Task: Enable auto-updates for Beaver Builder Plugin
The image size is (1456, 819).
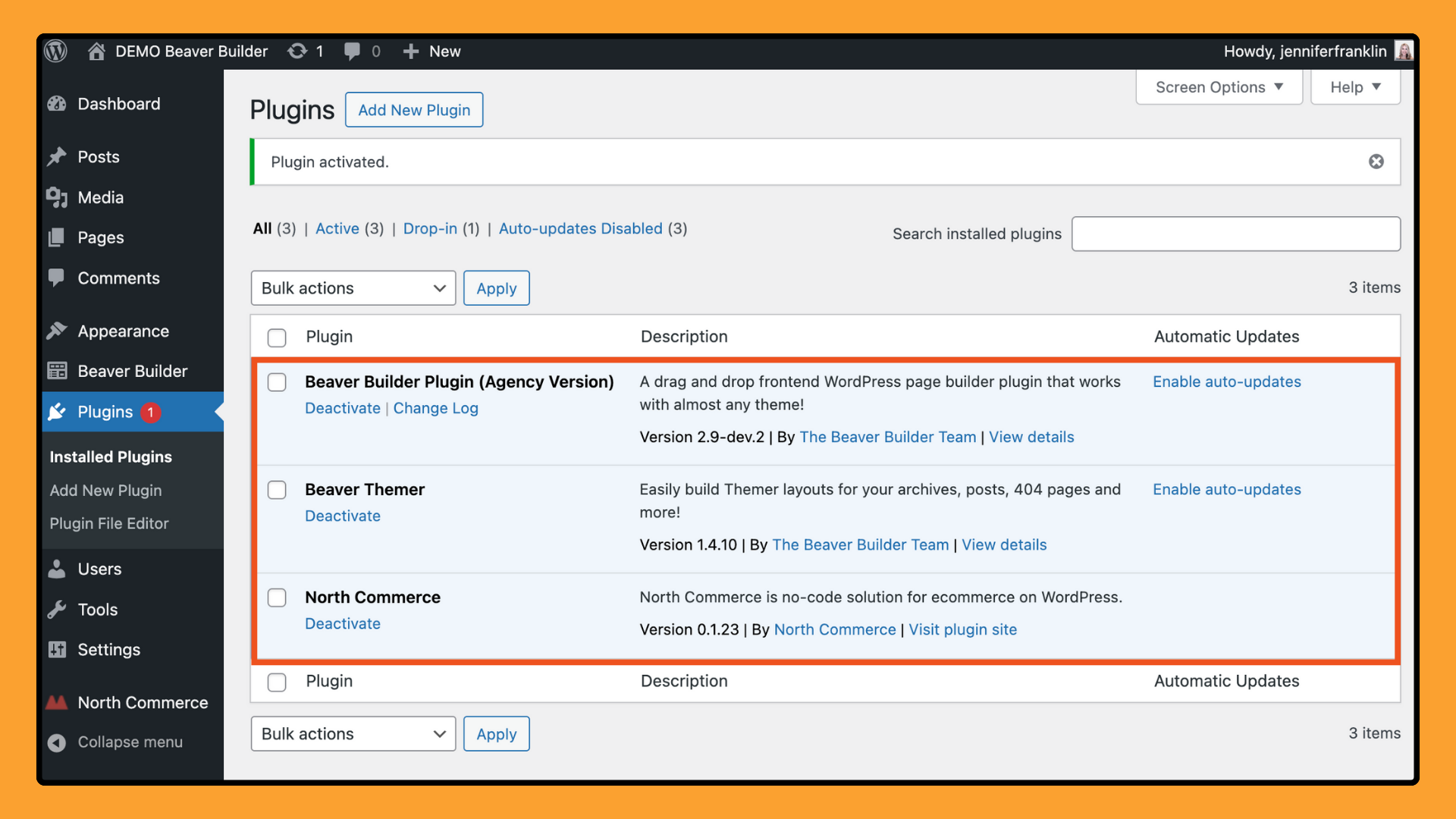Action: tap(1227, 381)
